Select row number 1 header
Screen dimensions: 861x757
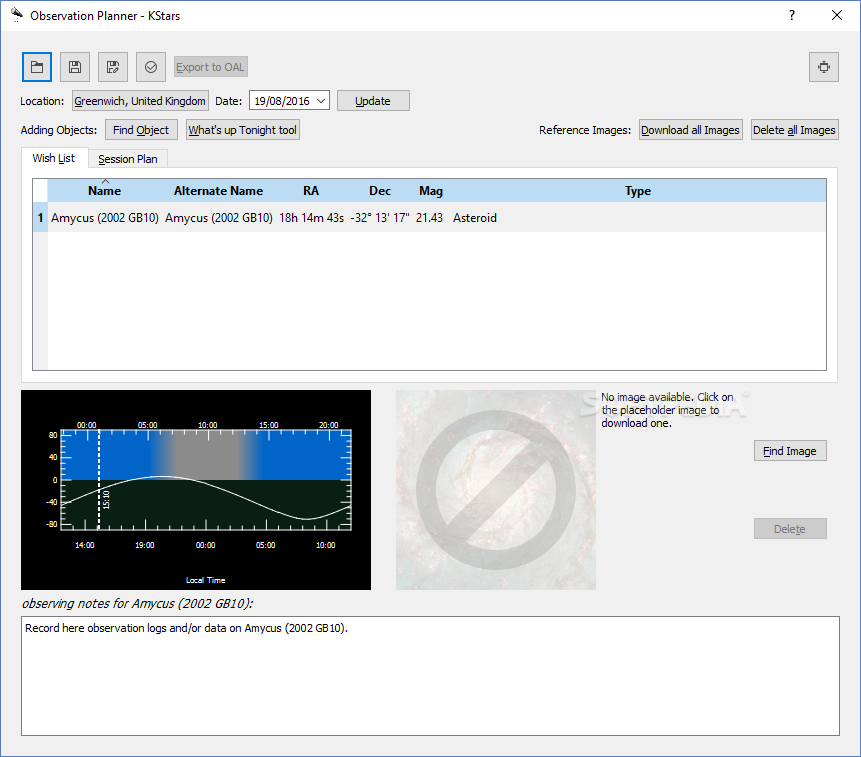(40, 217)
